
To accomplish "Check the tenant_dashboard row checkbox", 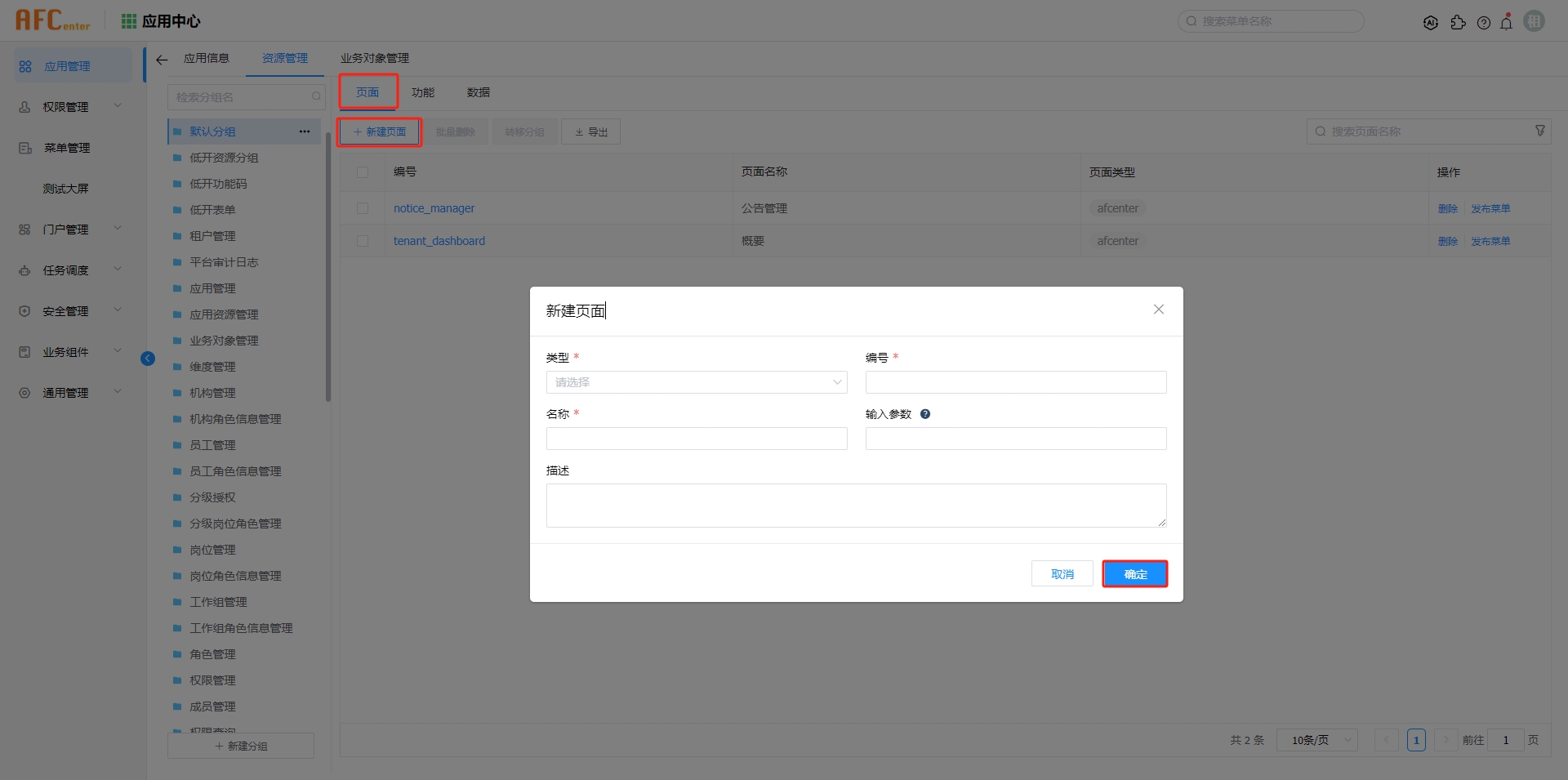I will (363, 241).
